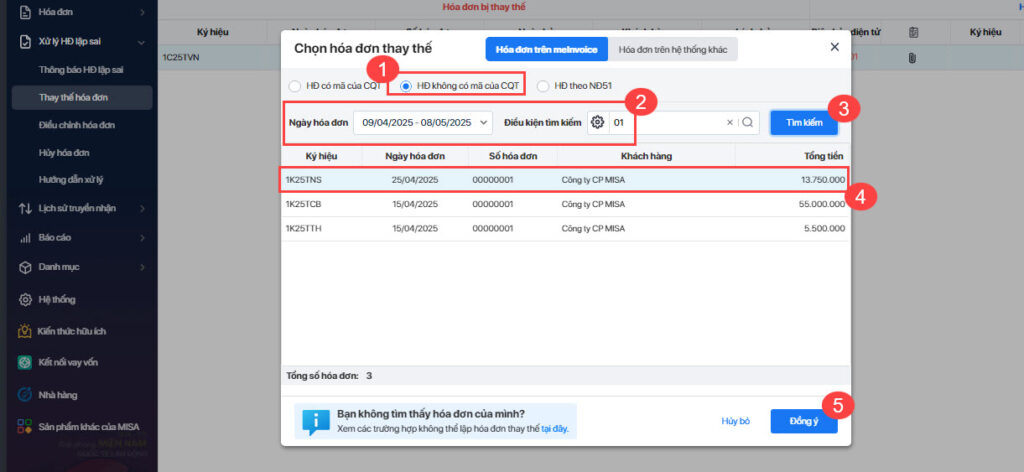The image size is (1024, 472).
Task: Open Hệ thống gear icon in sidebar
Action: coord(25,300)
